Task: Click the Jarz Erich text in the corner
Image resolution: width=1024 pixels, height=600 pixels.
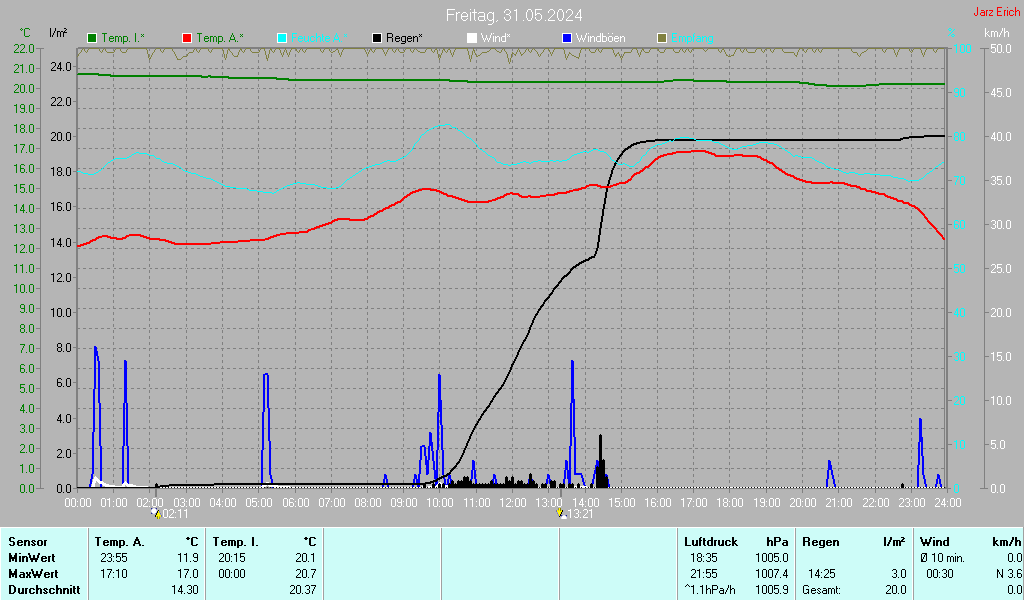Action: [996, 12]
